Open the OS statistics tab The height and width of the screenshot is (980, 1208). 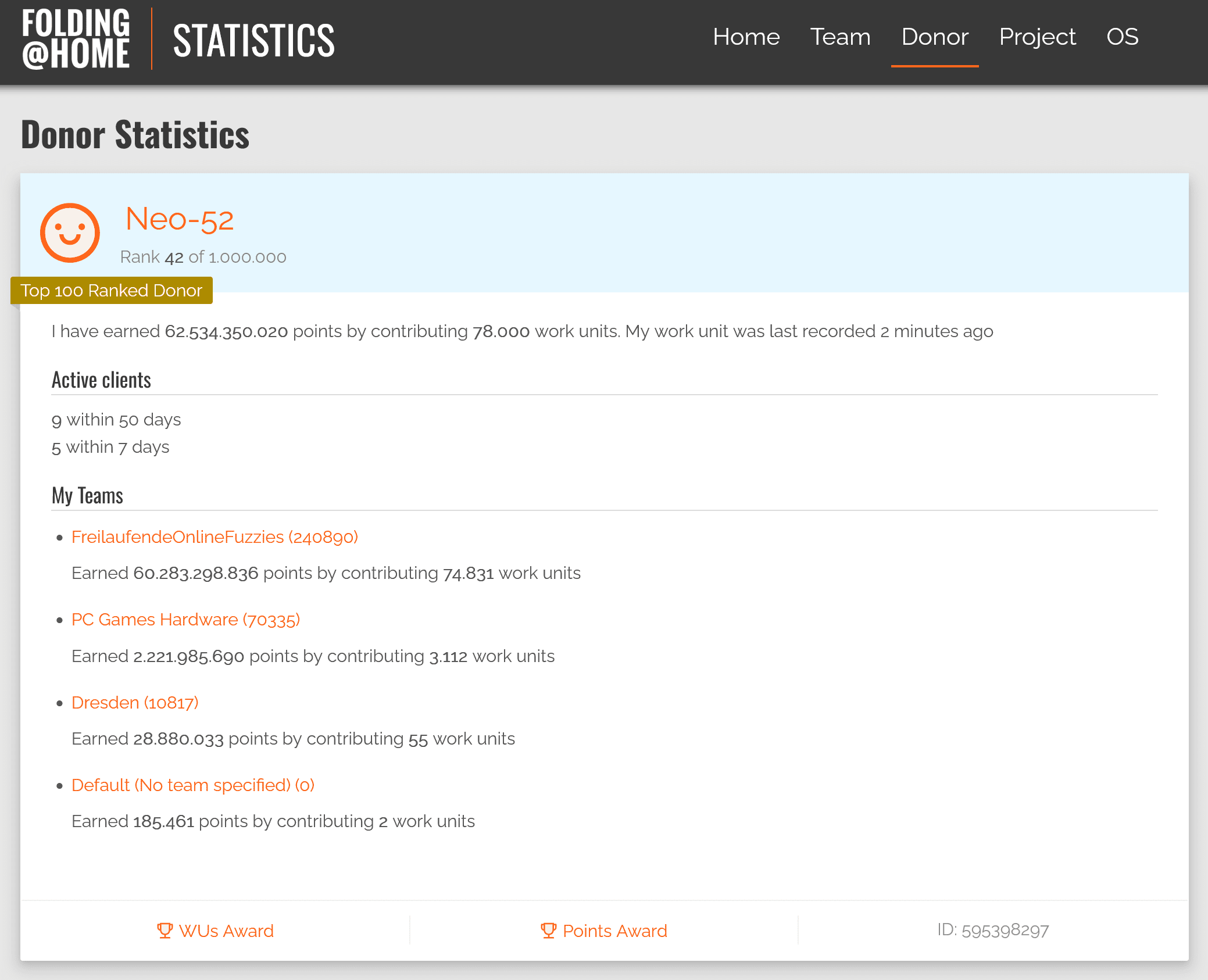[1122, 37]
